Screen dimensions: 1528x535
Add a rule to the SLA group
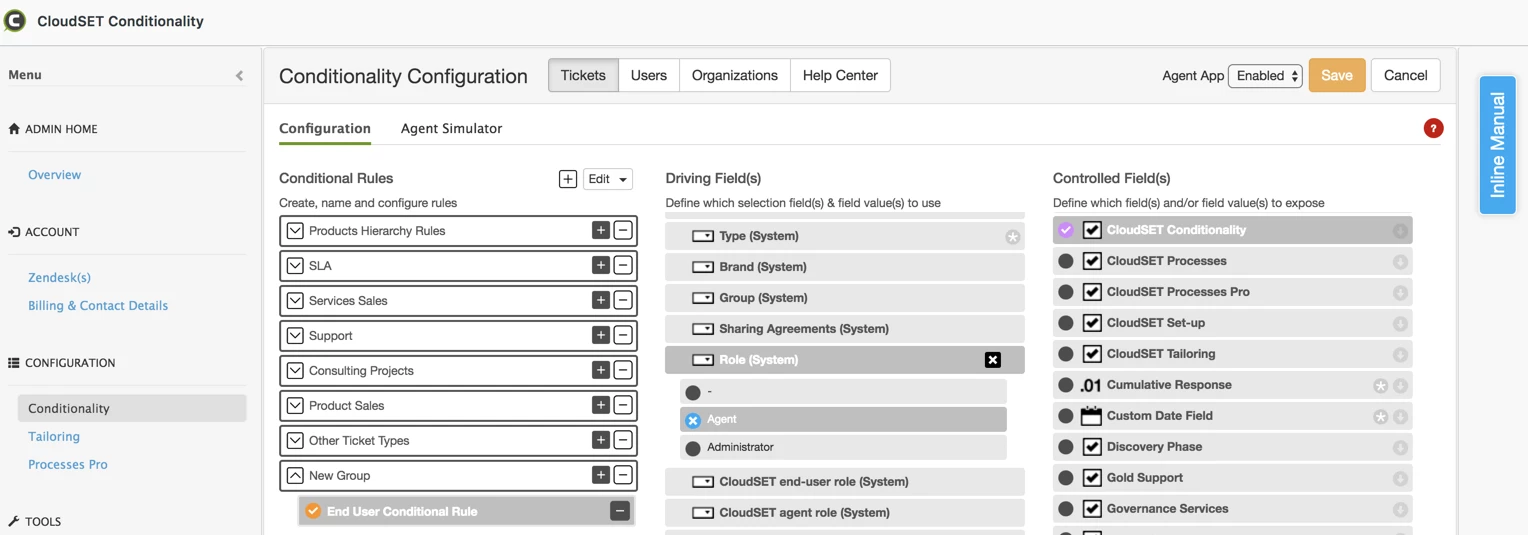pyautogui.click(x=600, y=266)
